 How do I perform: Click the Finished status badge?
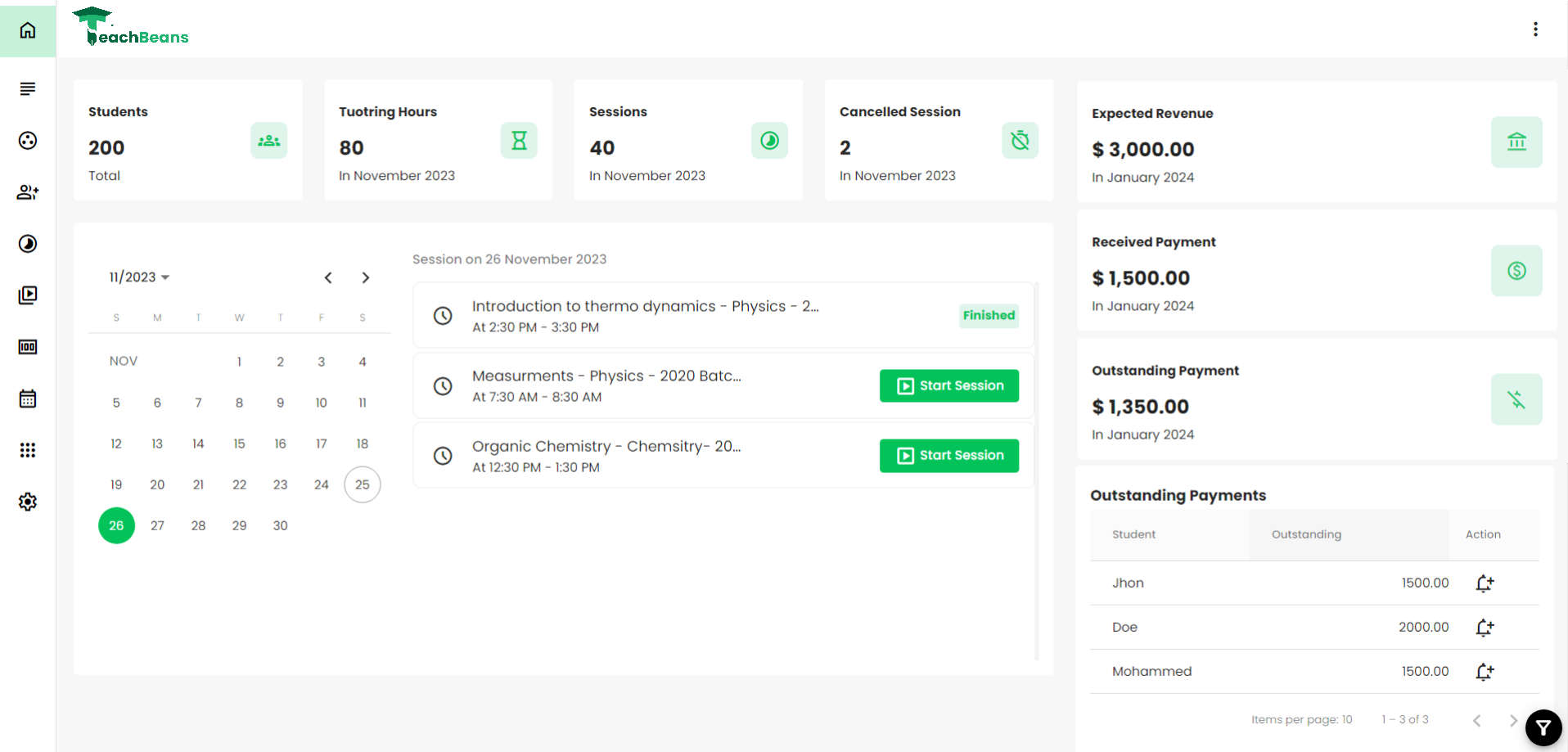pyautogui.click(x=989, y=316)
